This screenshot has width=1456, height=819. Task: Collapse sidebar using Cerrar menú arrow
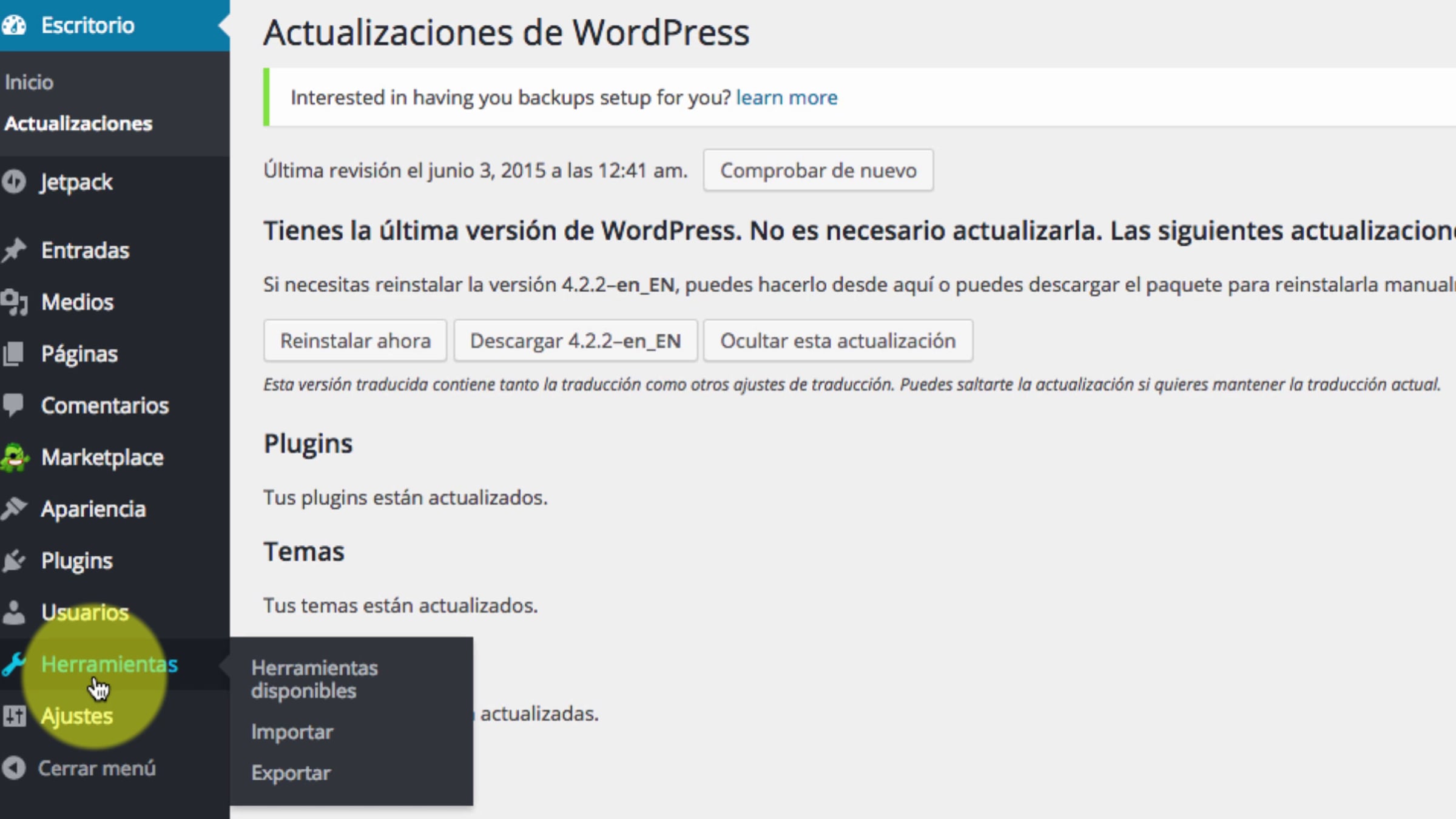(x=13, y=768)
